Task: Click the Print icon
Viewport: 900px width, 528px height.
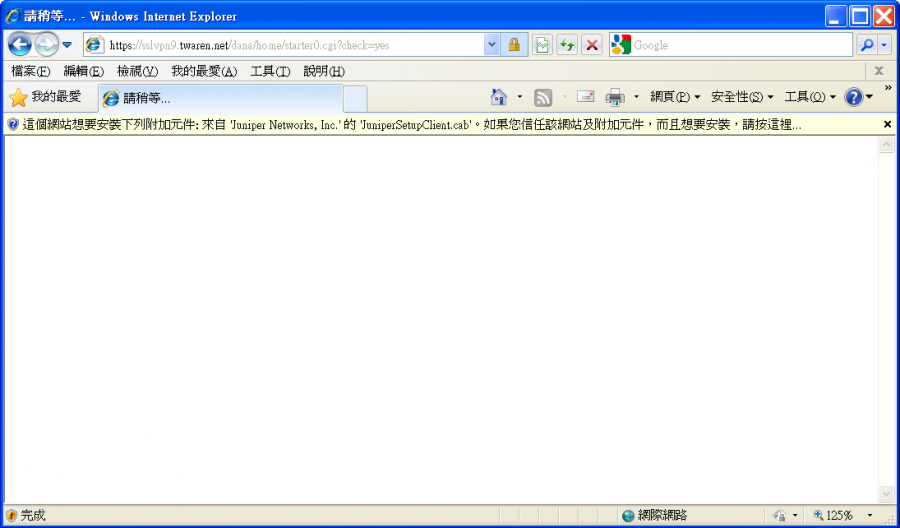Action: [615, 97]
